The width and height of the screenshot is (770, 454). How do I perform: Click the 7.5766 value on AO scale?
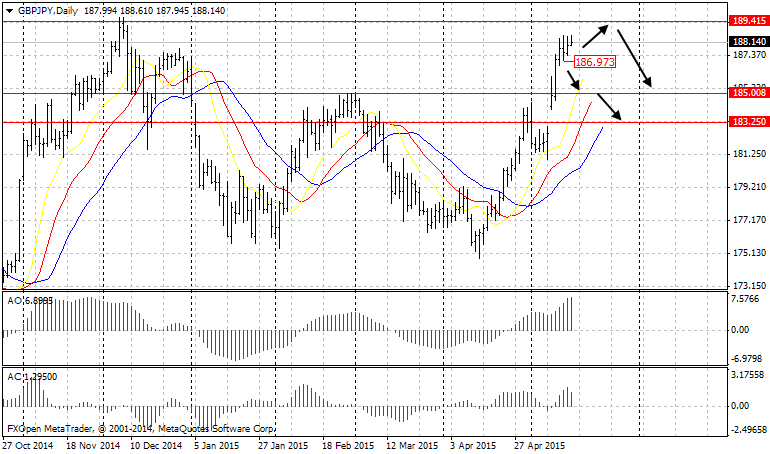coord(748,298)
